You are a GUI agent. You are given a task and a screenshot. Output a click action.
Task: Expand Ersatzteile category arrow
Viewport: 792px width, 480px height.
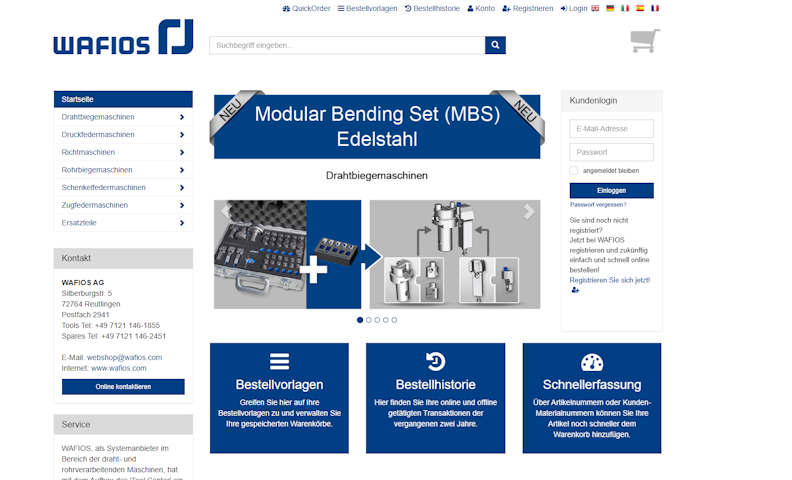click(181, 223)
